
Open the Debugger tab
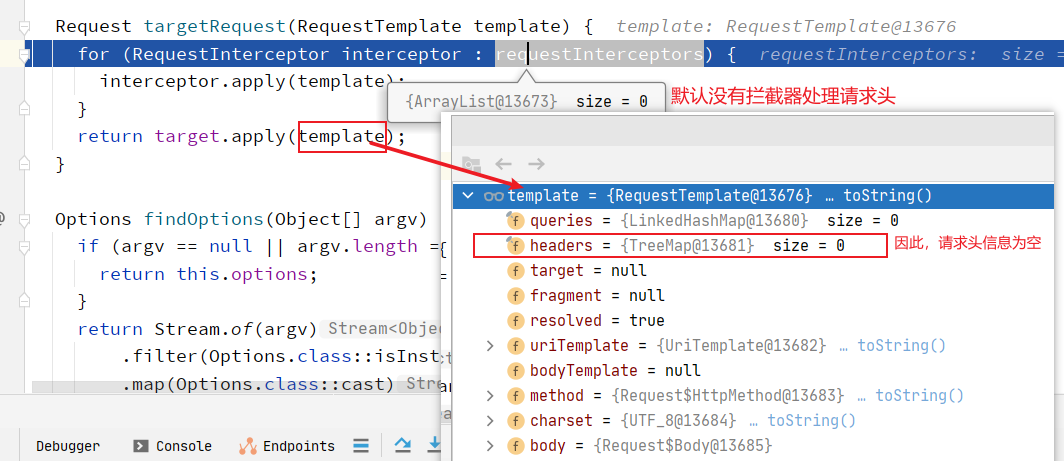tap(68, 446)
